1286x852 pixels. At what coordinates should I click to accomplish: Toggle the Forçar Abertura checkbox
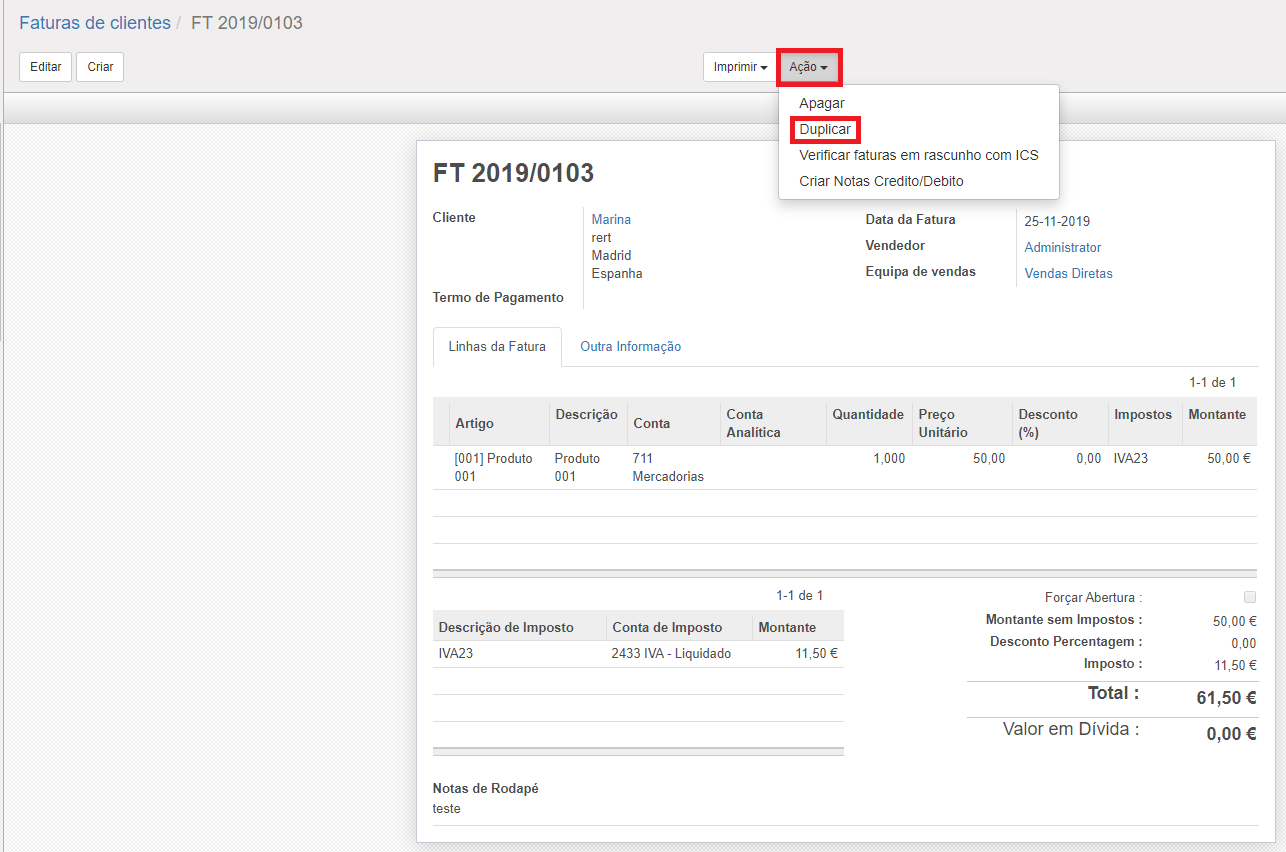[x=1249, y=597]
